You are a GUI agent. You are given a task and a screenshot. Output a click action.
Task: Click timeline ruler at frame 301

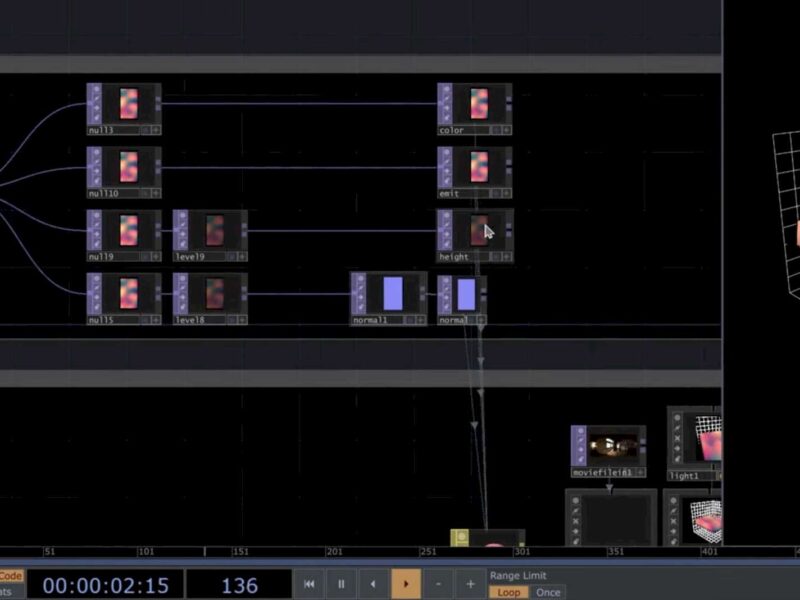coord(522,552)
